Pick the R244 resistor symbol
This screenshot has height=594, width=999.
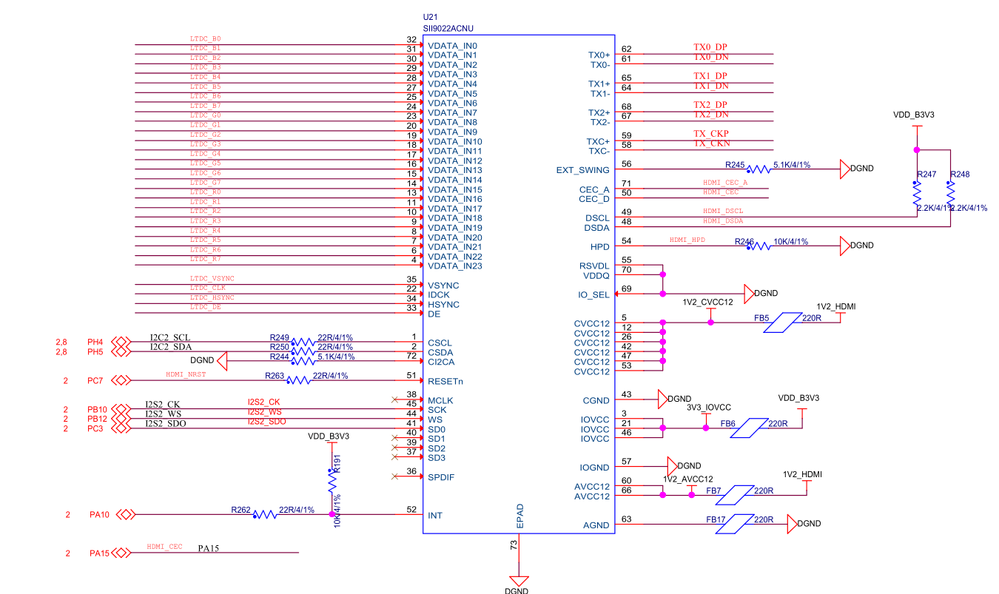pyautogui.click(x=303, y=361)
